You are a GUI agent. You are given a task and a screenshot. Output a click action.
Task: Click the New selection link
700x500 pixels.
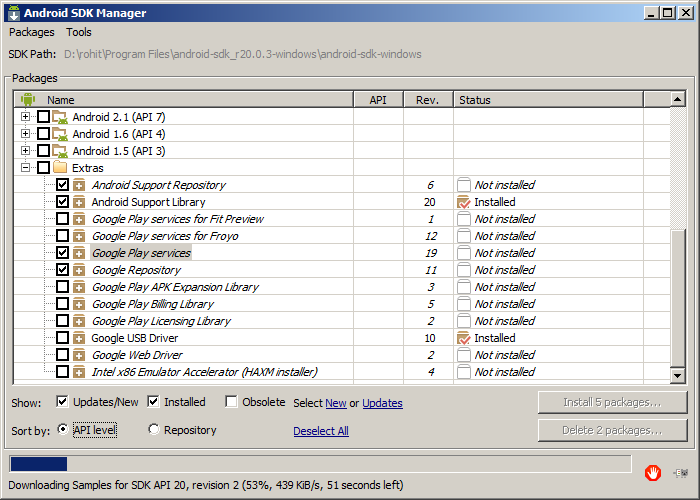point(336,403)
